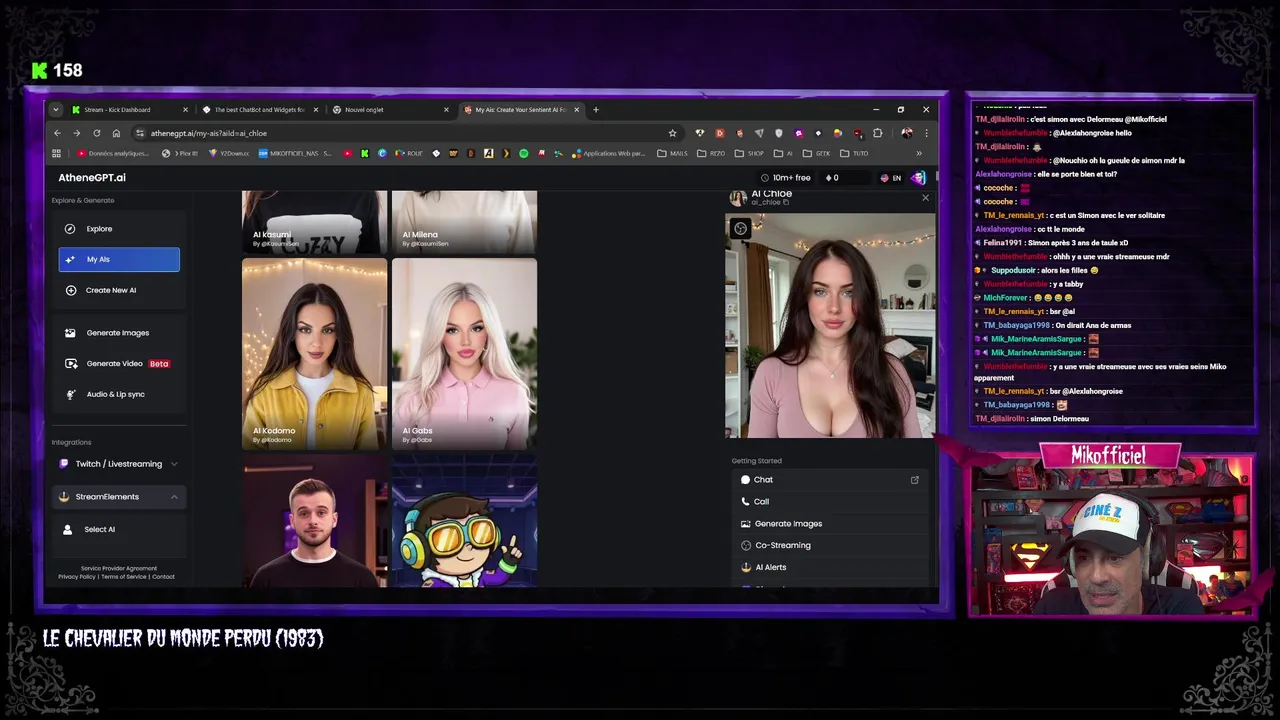Open the Privacy Policy link

(77, 576)
